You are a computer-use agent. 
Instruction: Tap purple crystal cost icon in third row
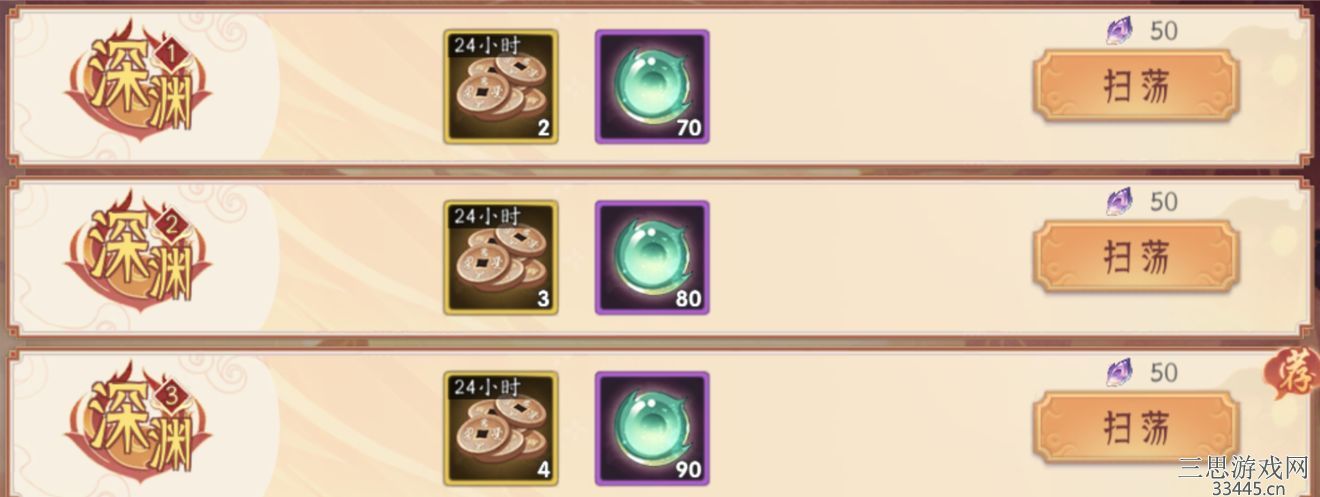(1120, 373)
